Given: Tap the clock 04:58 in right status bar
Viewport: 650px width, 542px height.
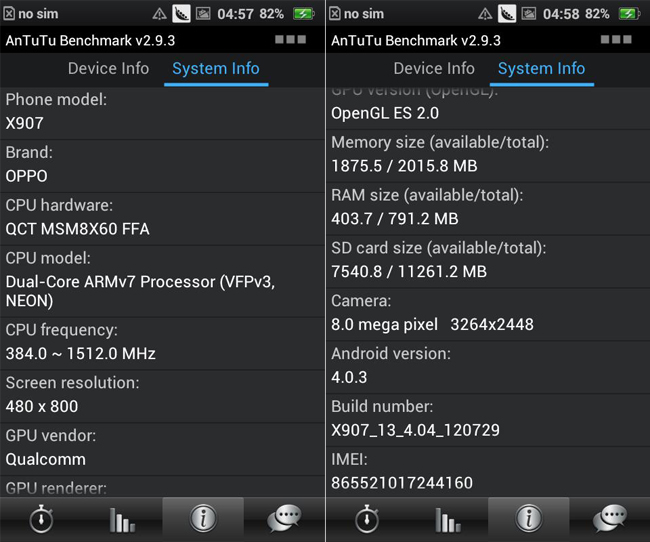Looking at the screenshot, I should 561,14.
